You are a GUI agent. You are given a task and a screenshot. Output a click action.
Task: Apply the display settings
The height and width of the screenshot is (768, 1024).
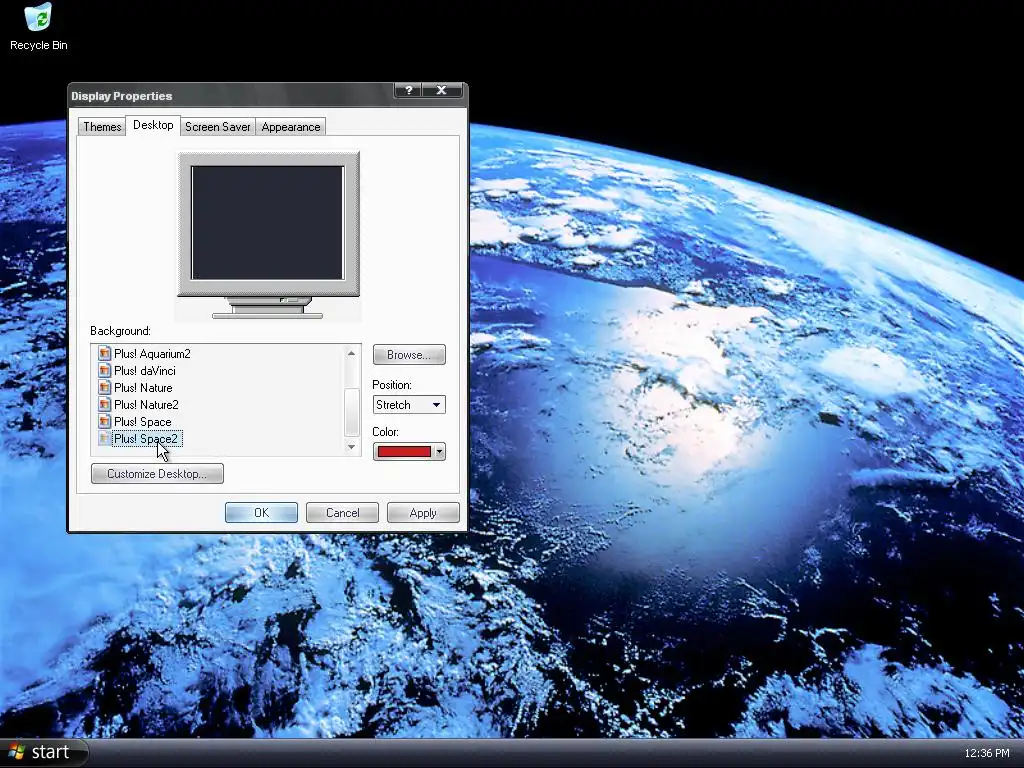423,513
